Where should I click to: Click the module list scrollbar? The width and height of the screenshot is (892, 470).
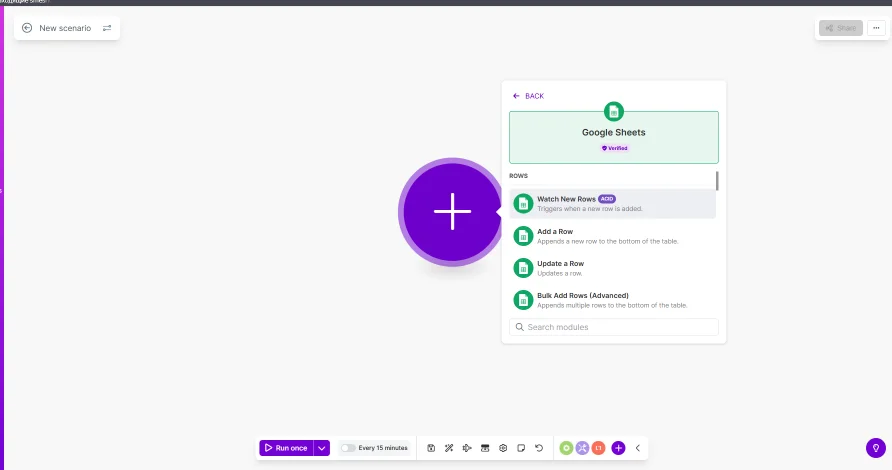click(717, 181)
